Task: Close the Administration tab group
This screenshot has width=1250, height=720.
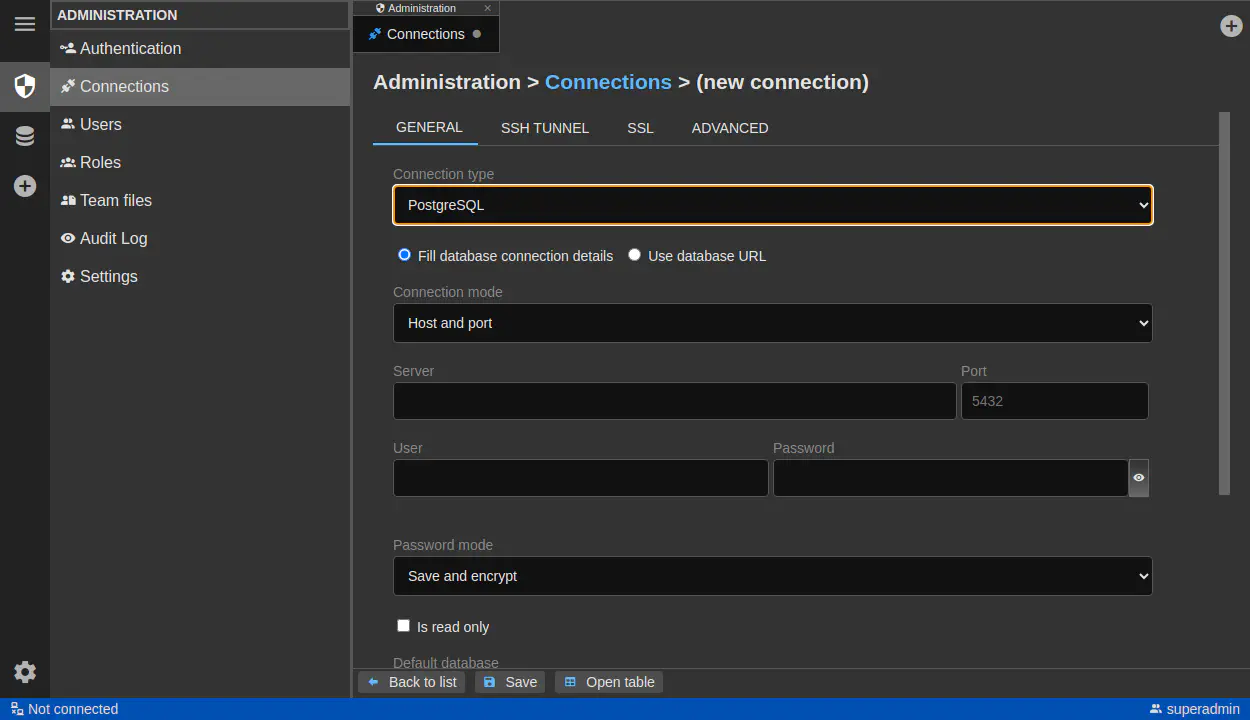Action: tap(488, 8)
